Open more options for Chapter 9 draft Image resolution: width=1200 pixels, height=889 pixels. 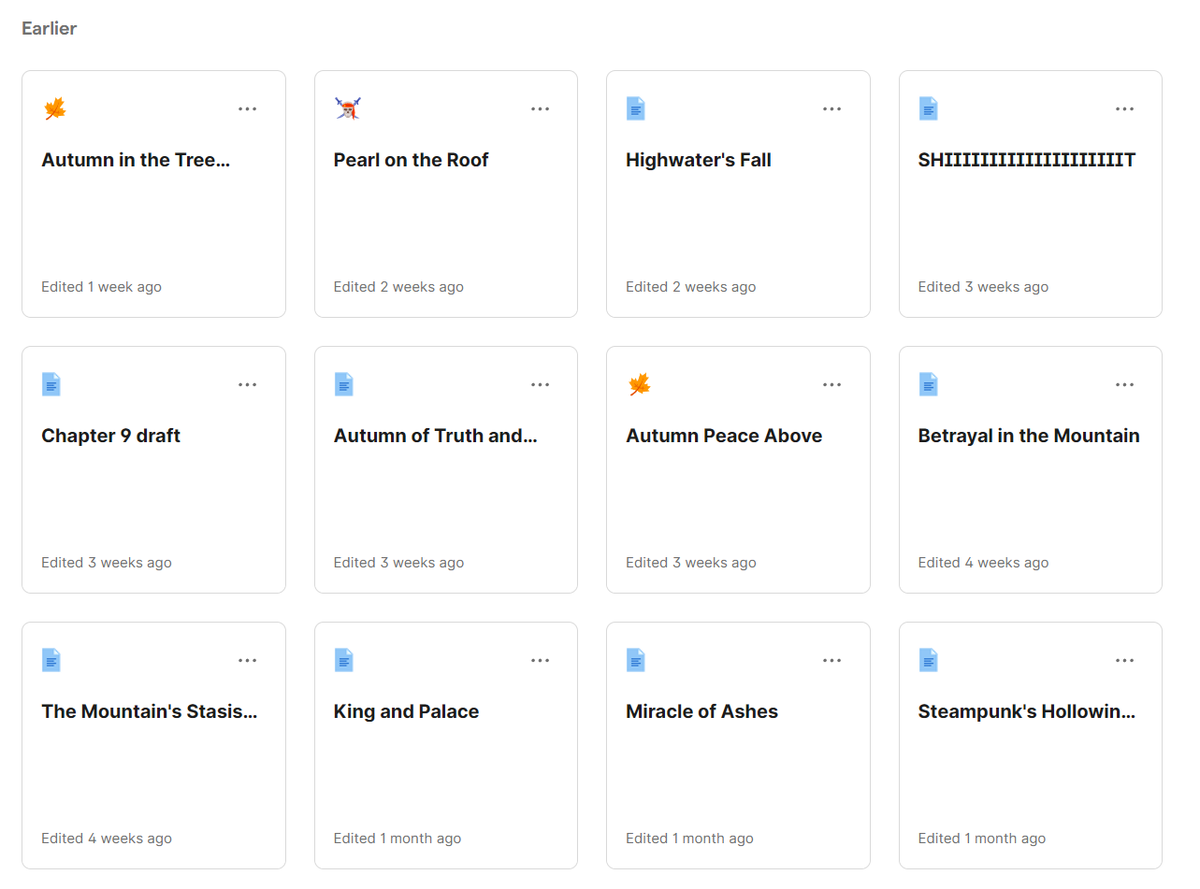click(x=247, y=385)
